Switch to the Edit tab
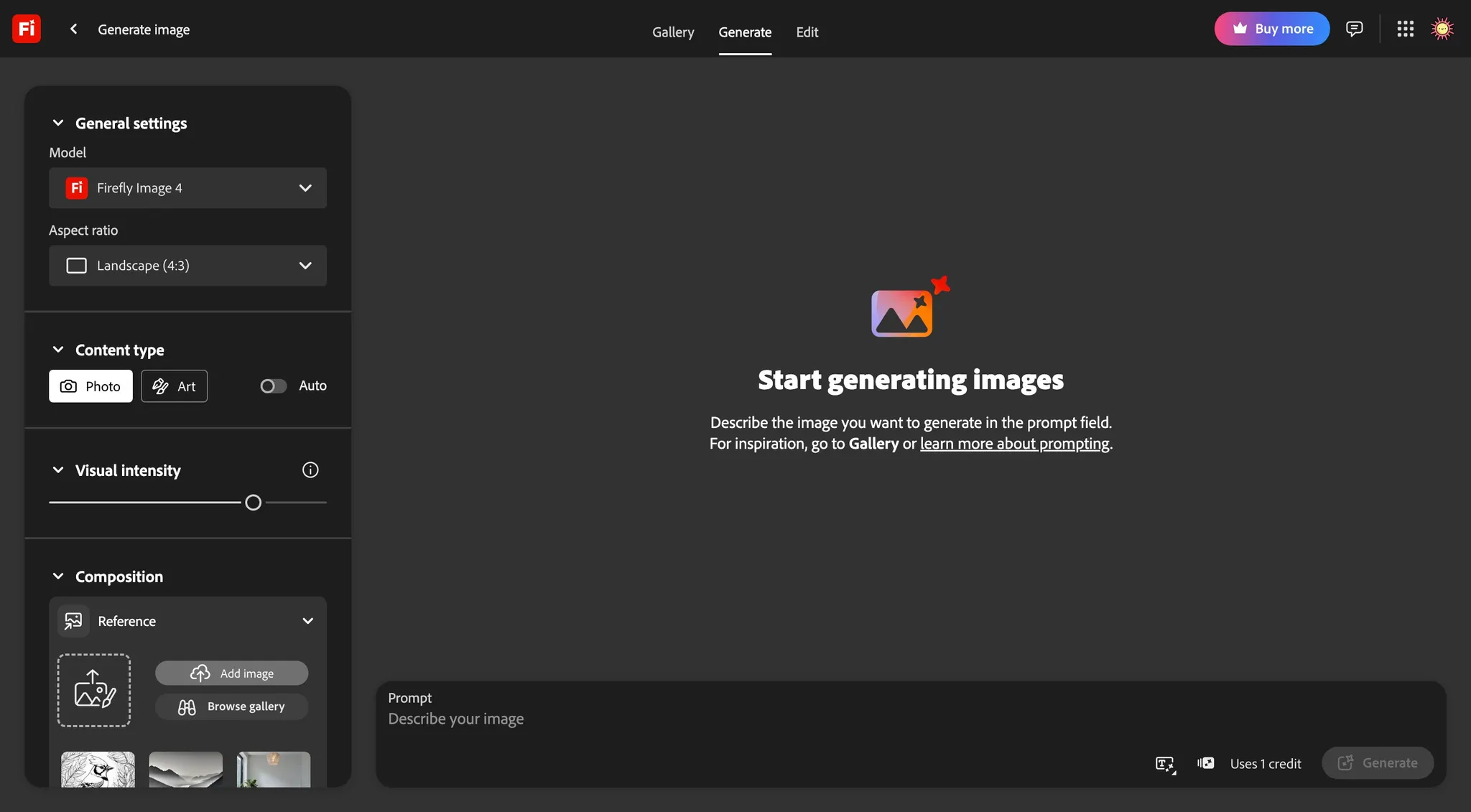This screenshot has height=812, width=1471. click(807, 32)
